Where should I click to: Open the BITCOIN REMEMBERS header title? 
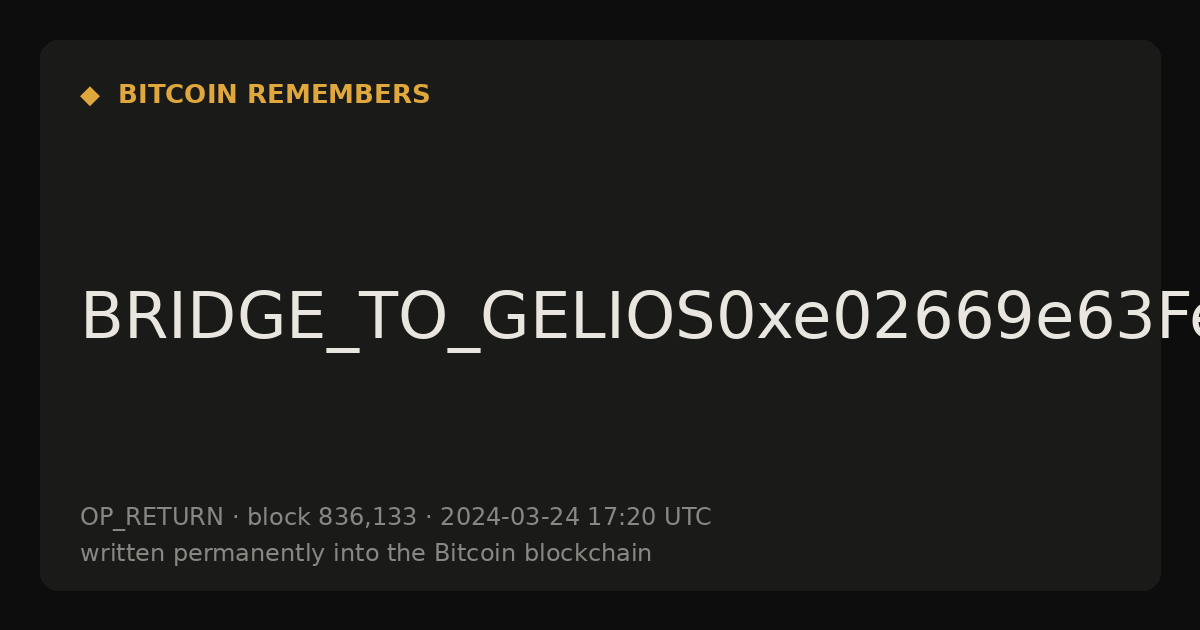tap(274, 95)
